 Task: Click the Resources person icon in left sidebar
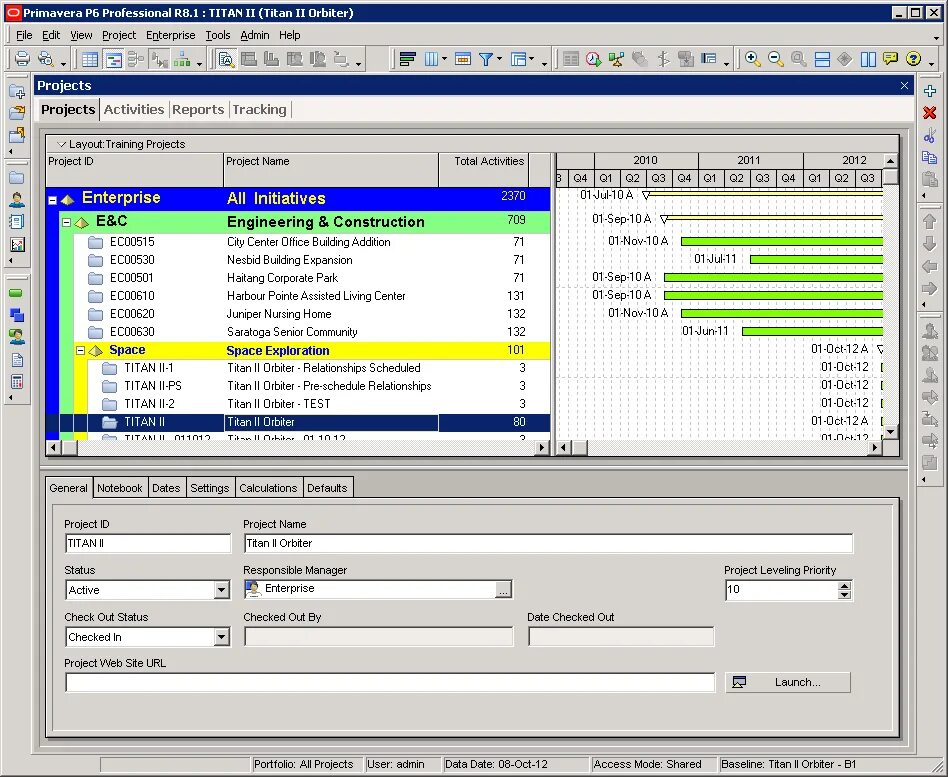(x=17, y=200)
